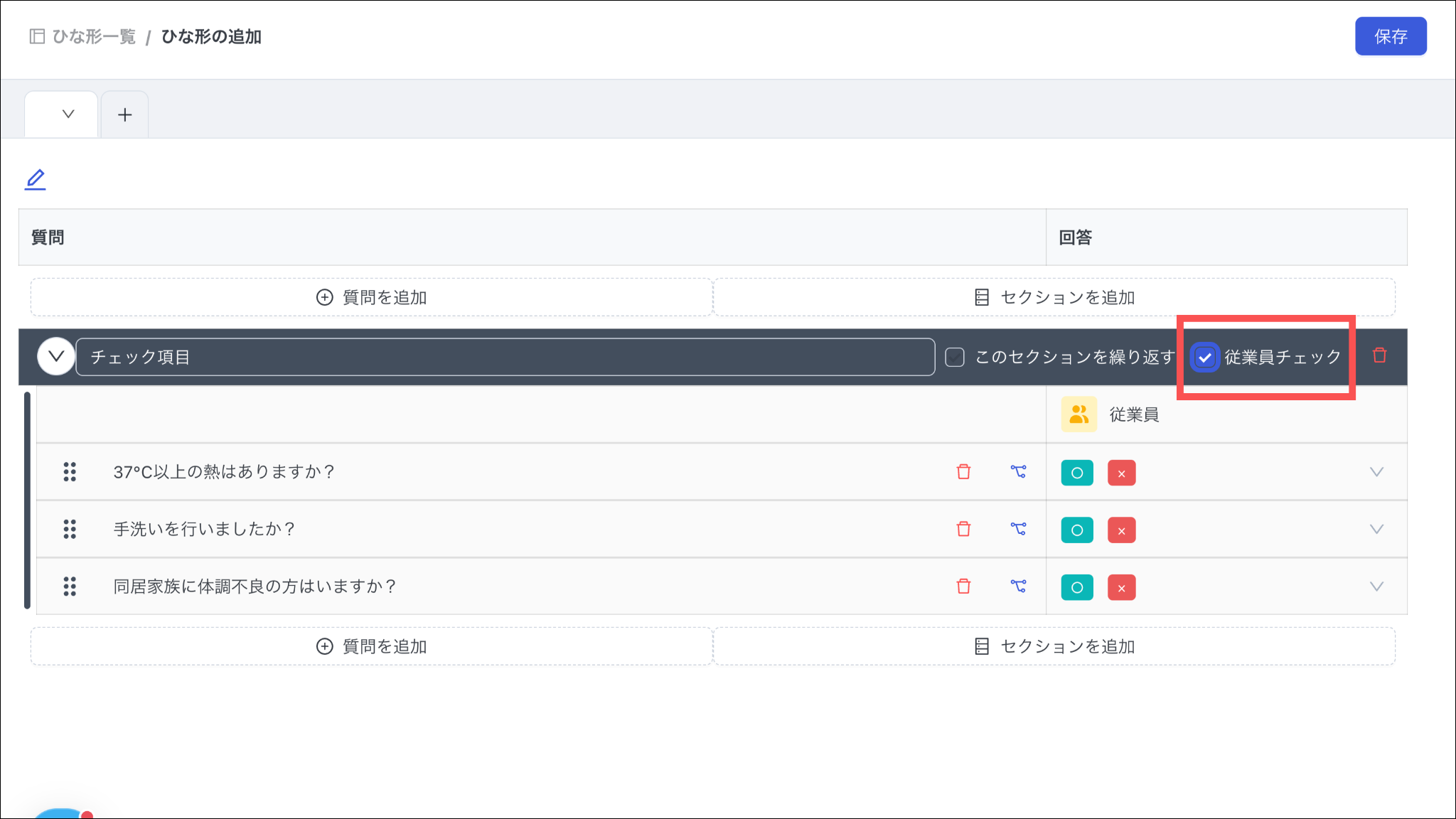Select green ○ answer for 手洗い question
The width and height of the screenshot is (1456, 819).
[x=1076, y=530]
